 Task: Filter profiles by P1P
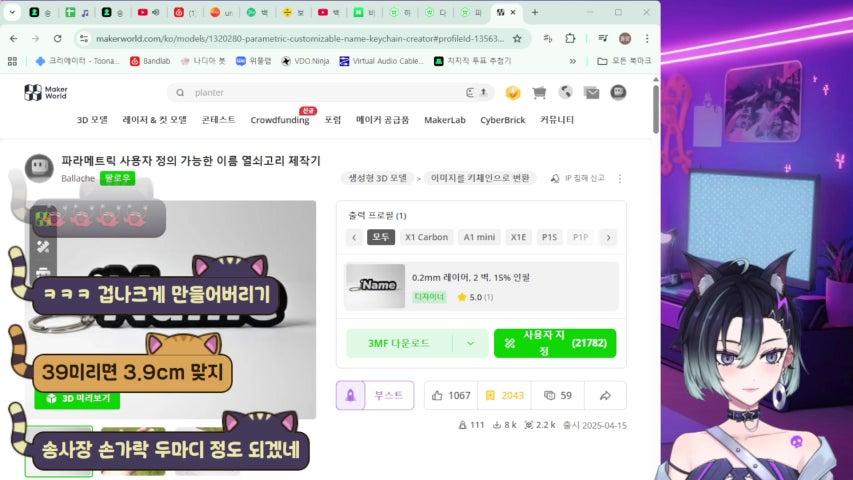point(580,237)
